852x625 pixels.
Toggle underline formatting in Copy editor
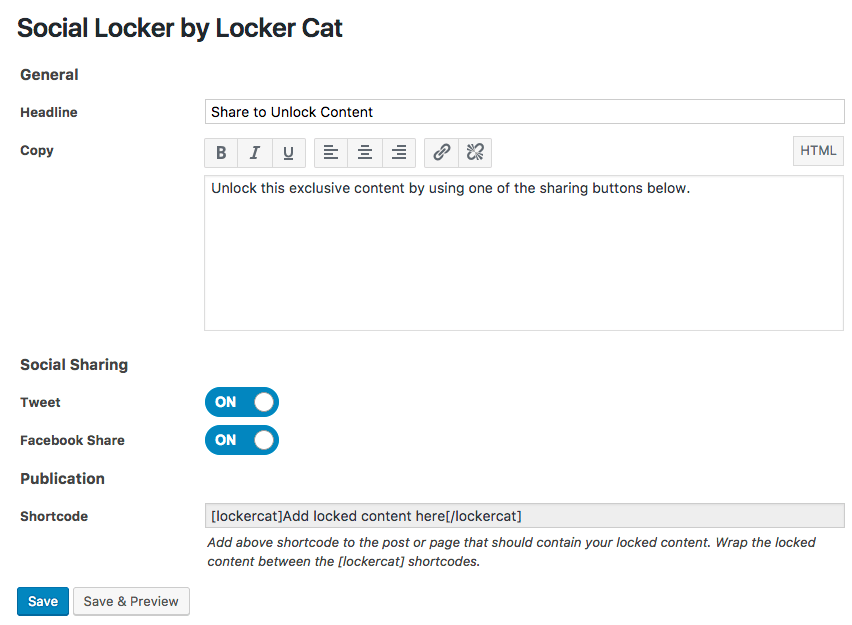point(288,152)
